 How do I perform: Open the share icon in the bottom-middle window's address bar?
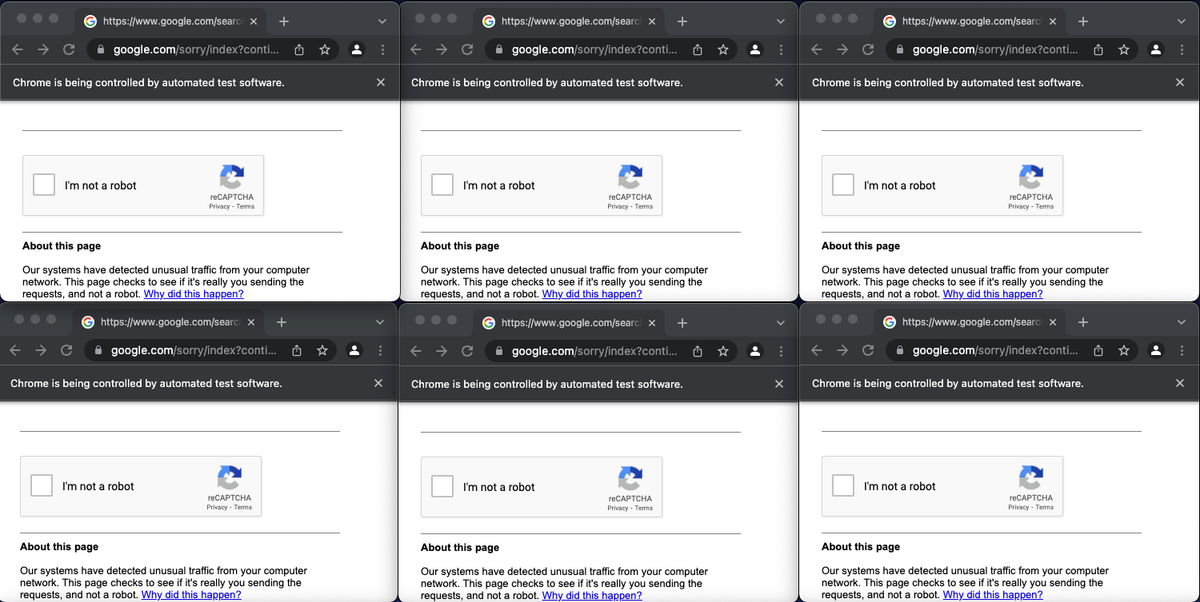697,351
